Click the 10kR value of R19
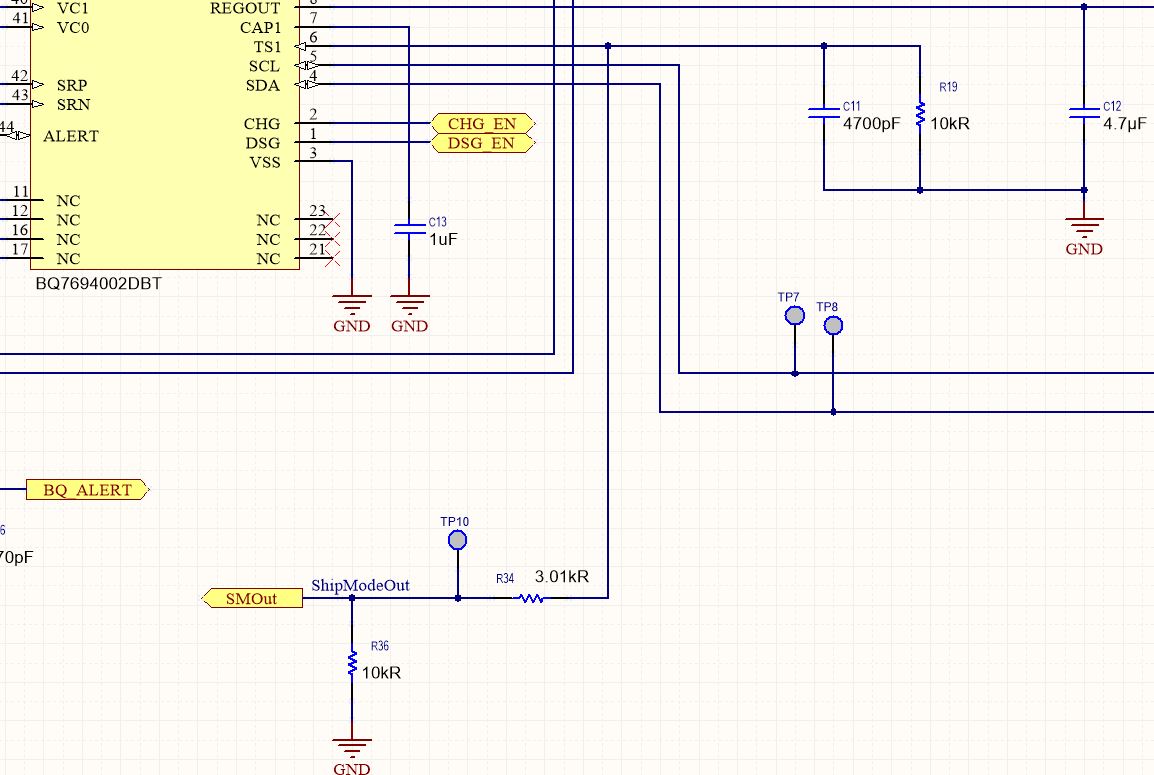 click(x=949, y=124)
